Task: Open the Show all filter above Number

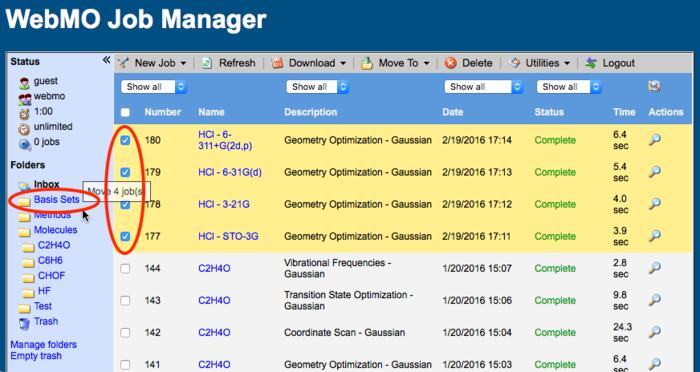Action: [x=154, y=87]
